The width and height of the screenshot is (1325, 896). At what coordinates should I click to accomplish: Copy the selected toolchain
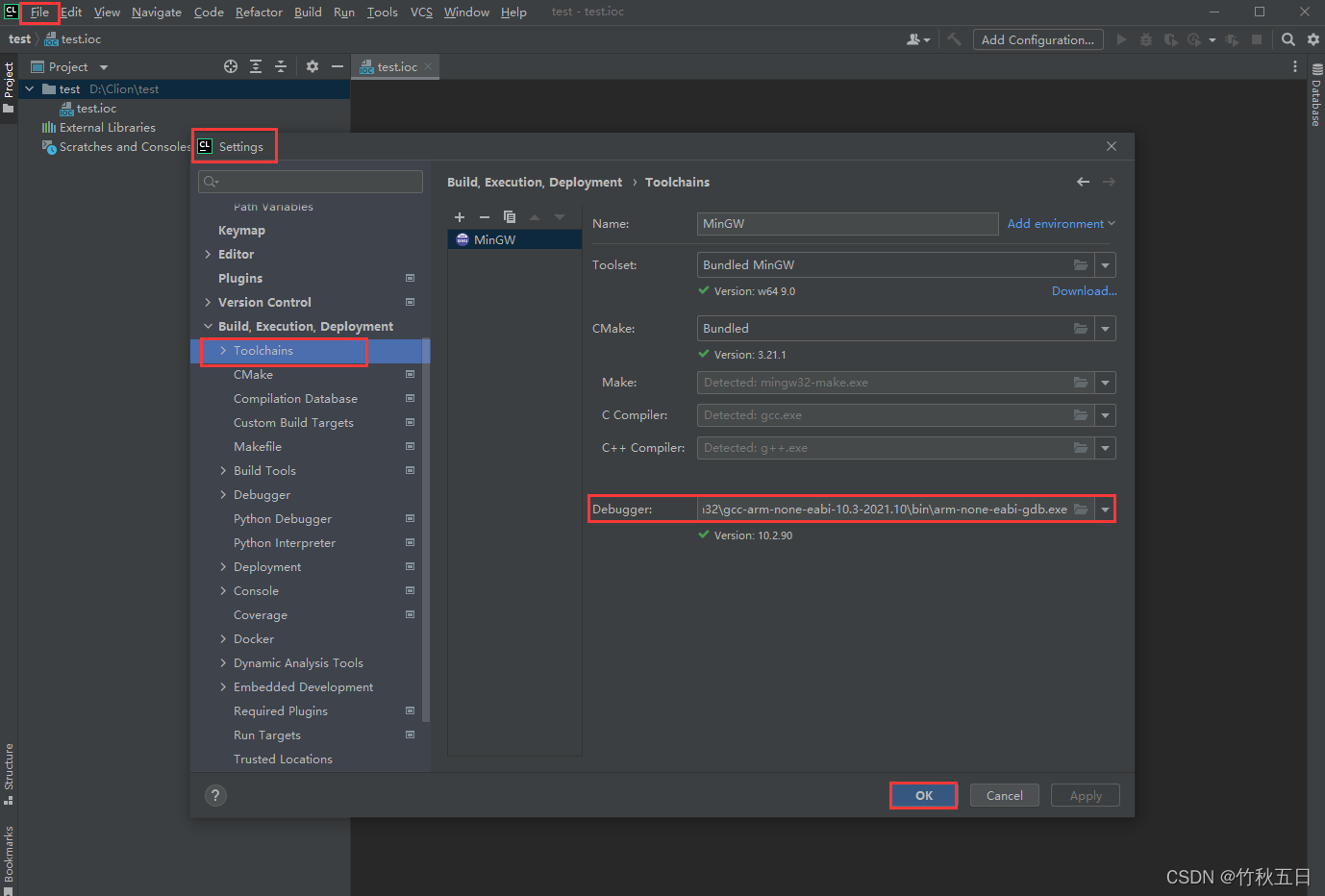(x=510, y=217)
